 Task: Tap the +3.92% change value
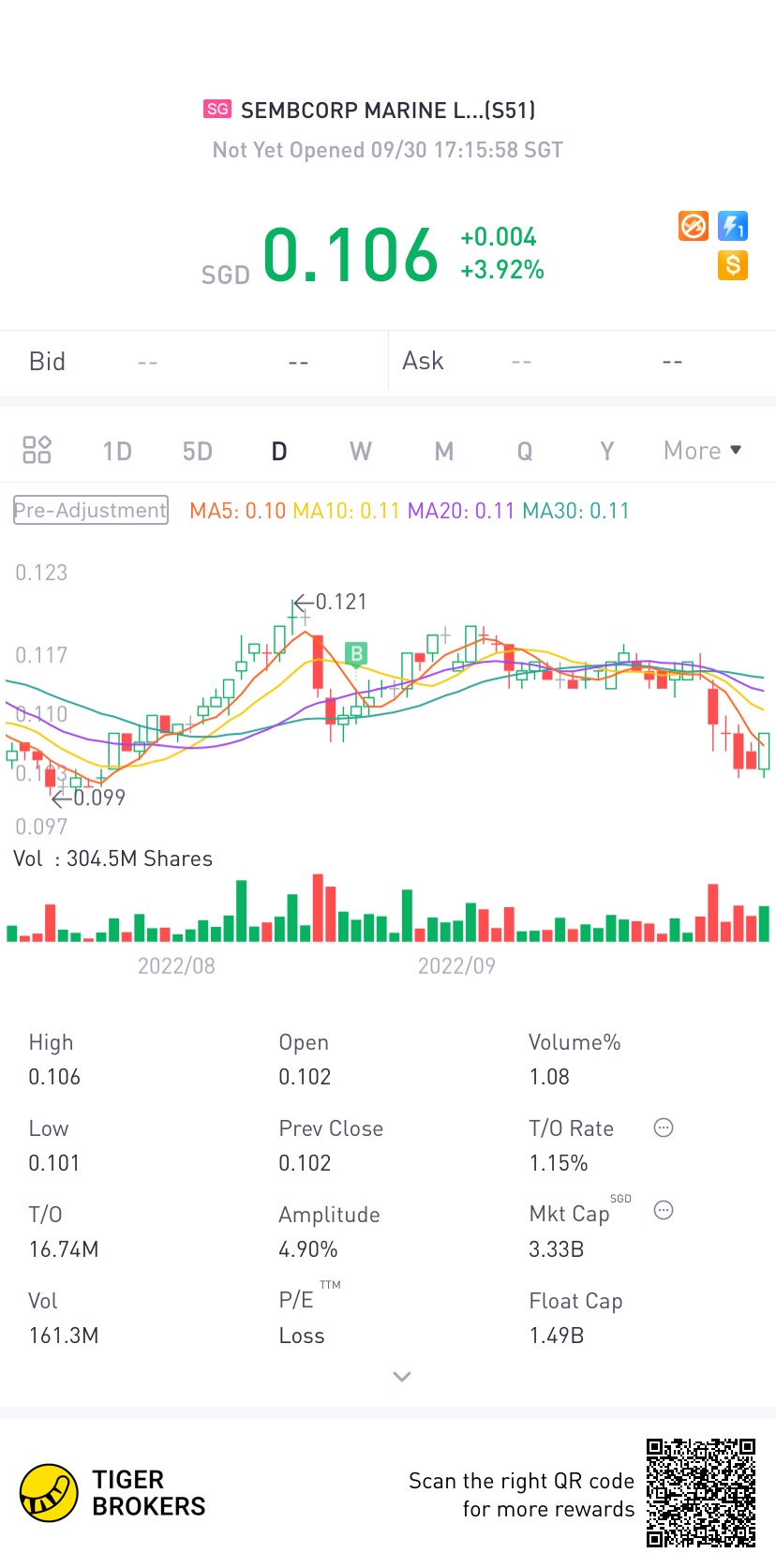pos(502,270)
